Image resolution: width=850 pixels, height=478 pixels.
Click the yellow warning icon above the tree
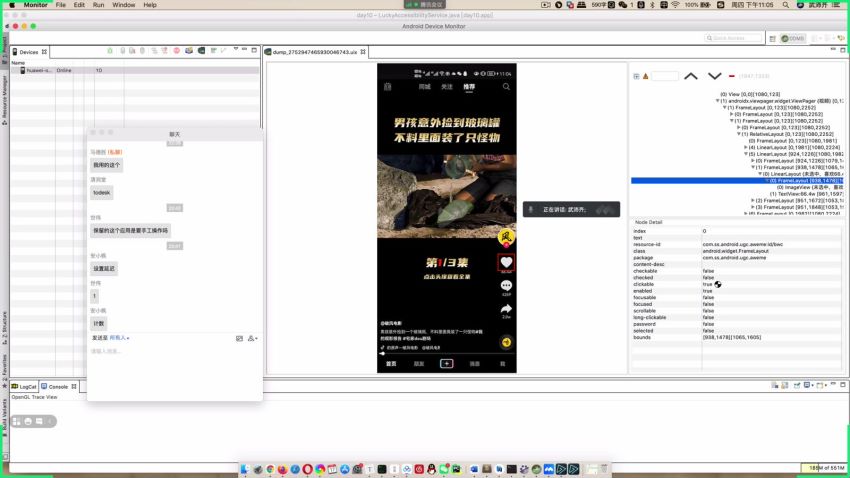coord(646,76)
